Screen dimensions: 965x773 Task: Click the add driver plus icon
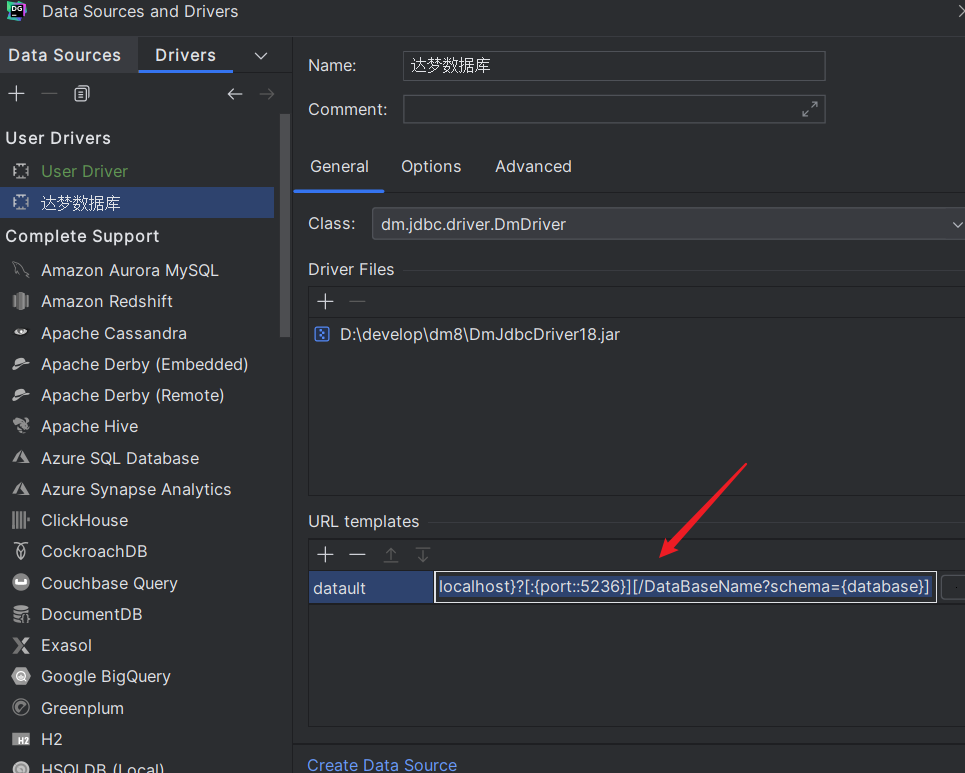click(x=17, y=94)
